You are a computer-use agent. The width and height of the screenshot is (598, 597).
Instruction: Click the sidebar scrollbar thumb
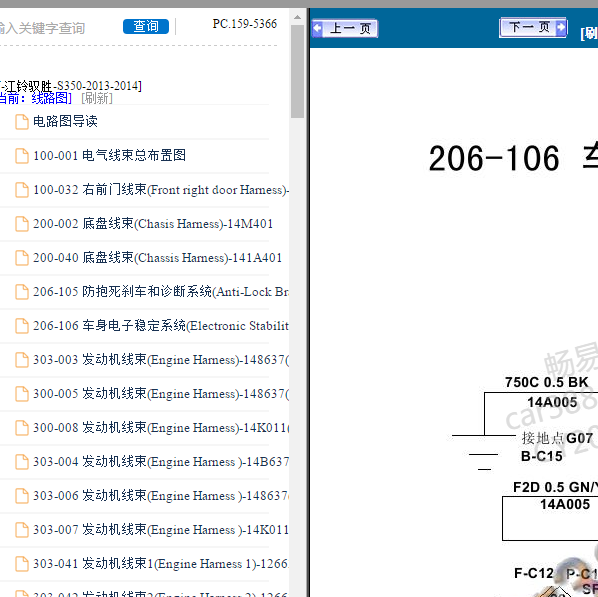click(297, 71)
